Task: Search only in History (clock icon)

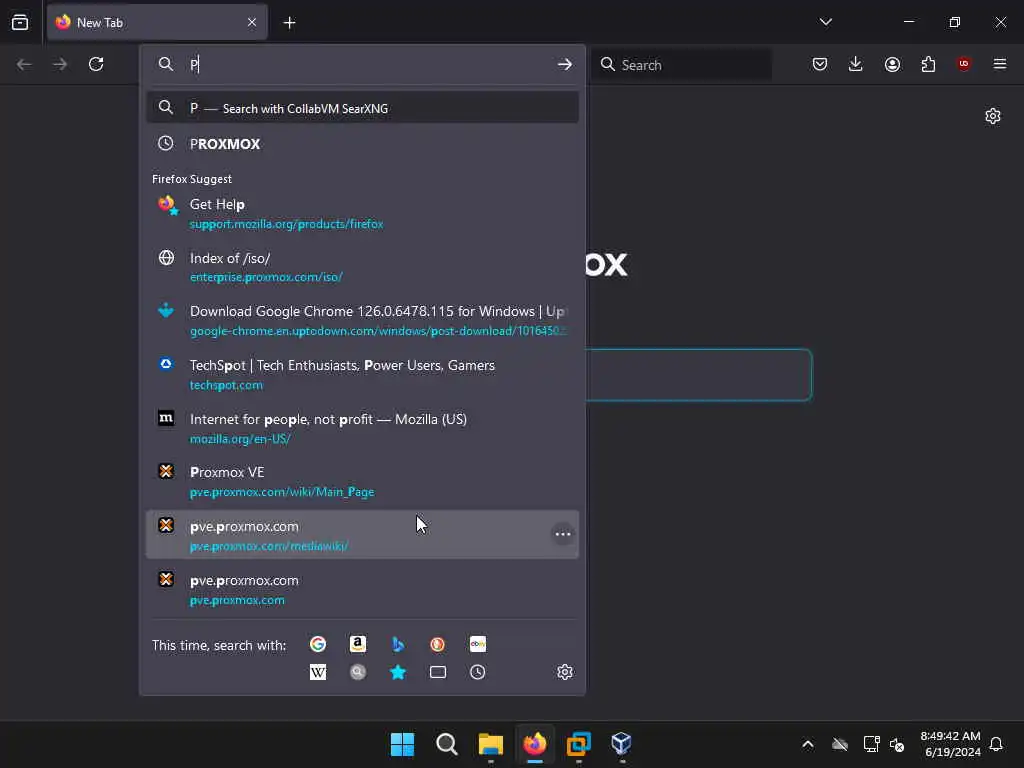Action: click(477, 672)
